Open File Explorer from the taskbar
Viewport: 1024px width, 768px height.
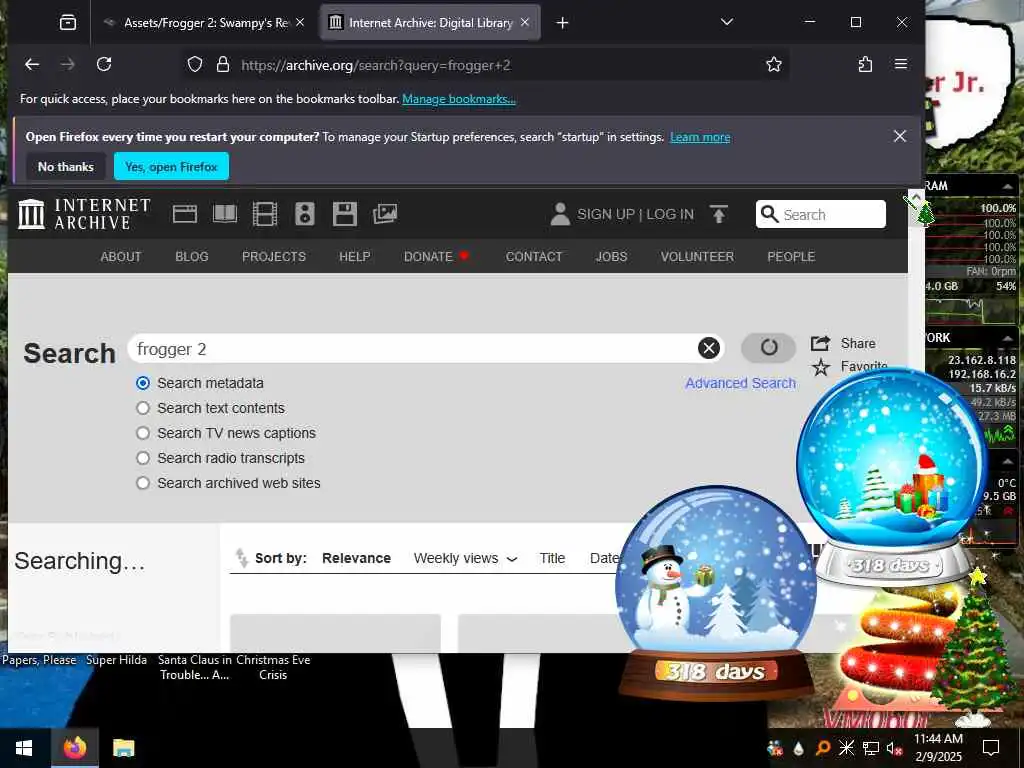pos(123,748)
